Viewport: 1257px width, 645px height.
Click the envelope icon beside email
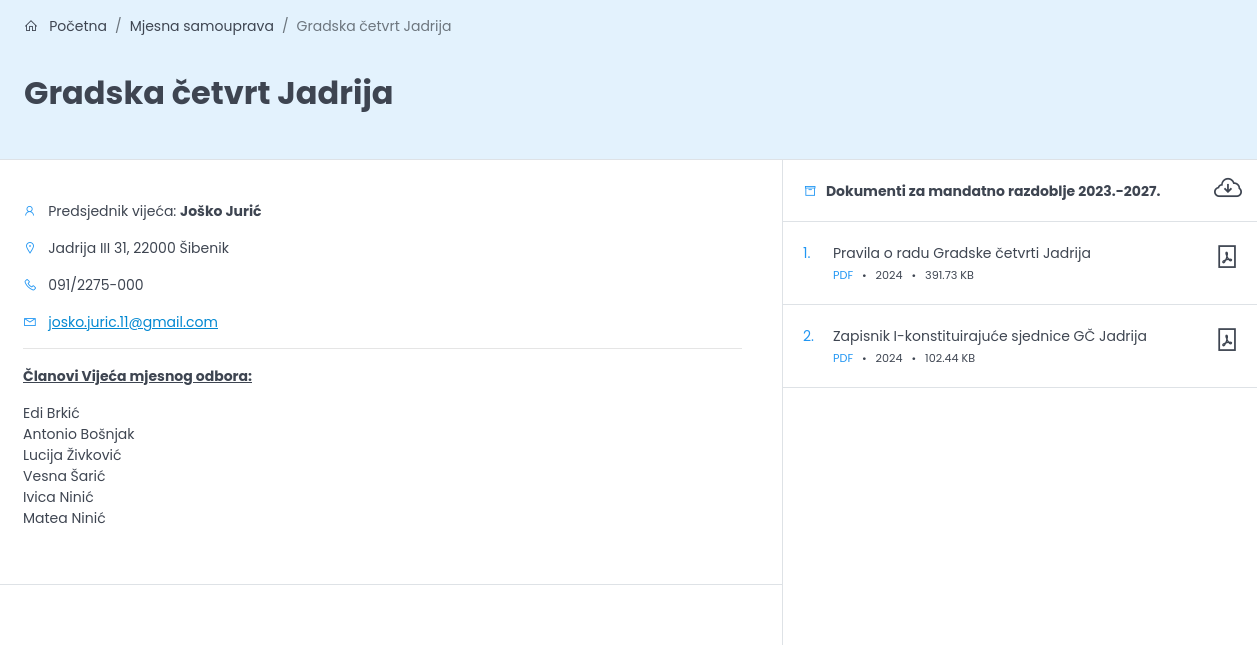(30, 322)
